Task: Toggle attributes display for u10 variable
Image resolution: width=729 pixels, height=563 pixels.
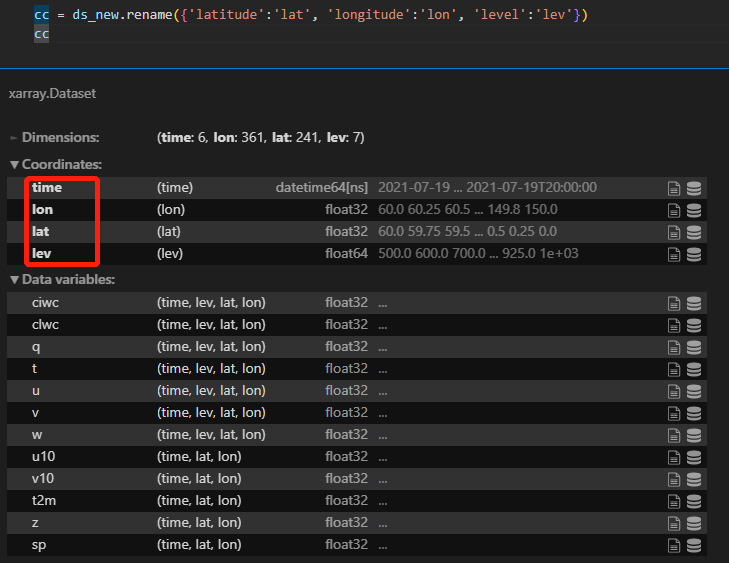Action: (x=675, y=457)
